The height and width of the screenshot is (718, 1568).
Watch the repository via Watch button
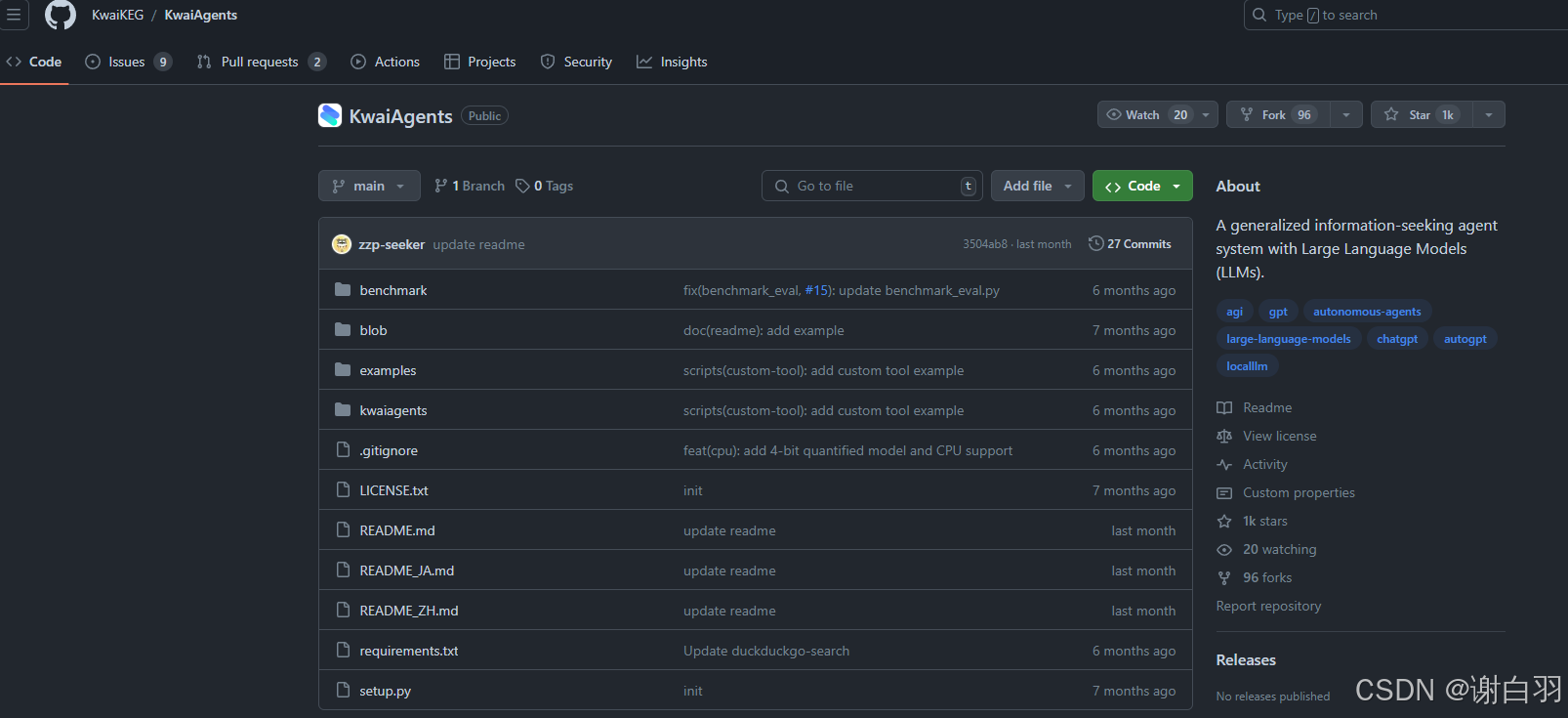coord(1158,114)
